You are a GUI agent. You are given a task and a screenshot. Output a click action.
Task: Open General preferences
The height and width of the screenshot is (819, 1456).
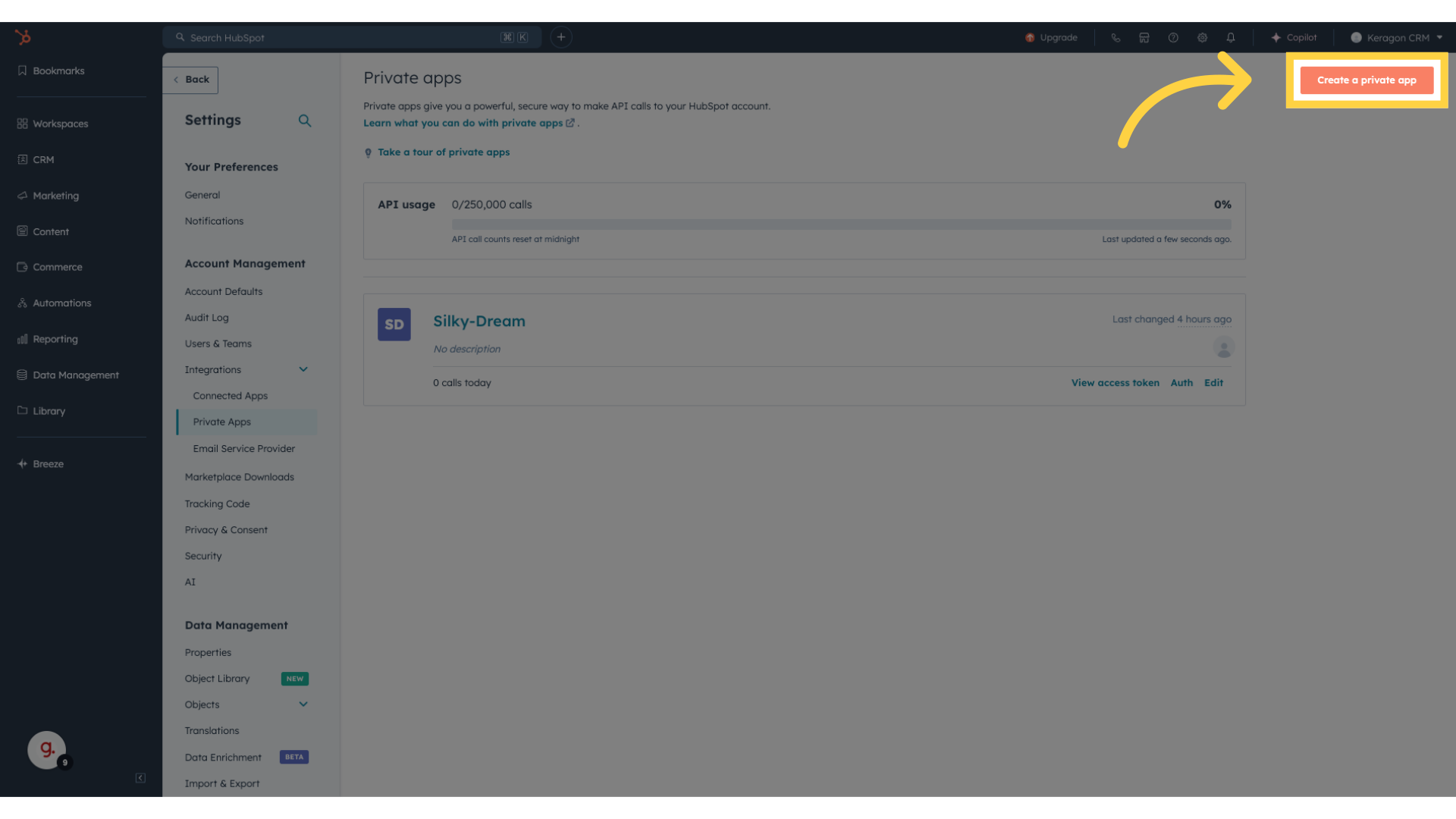click(202, 195)
